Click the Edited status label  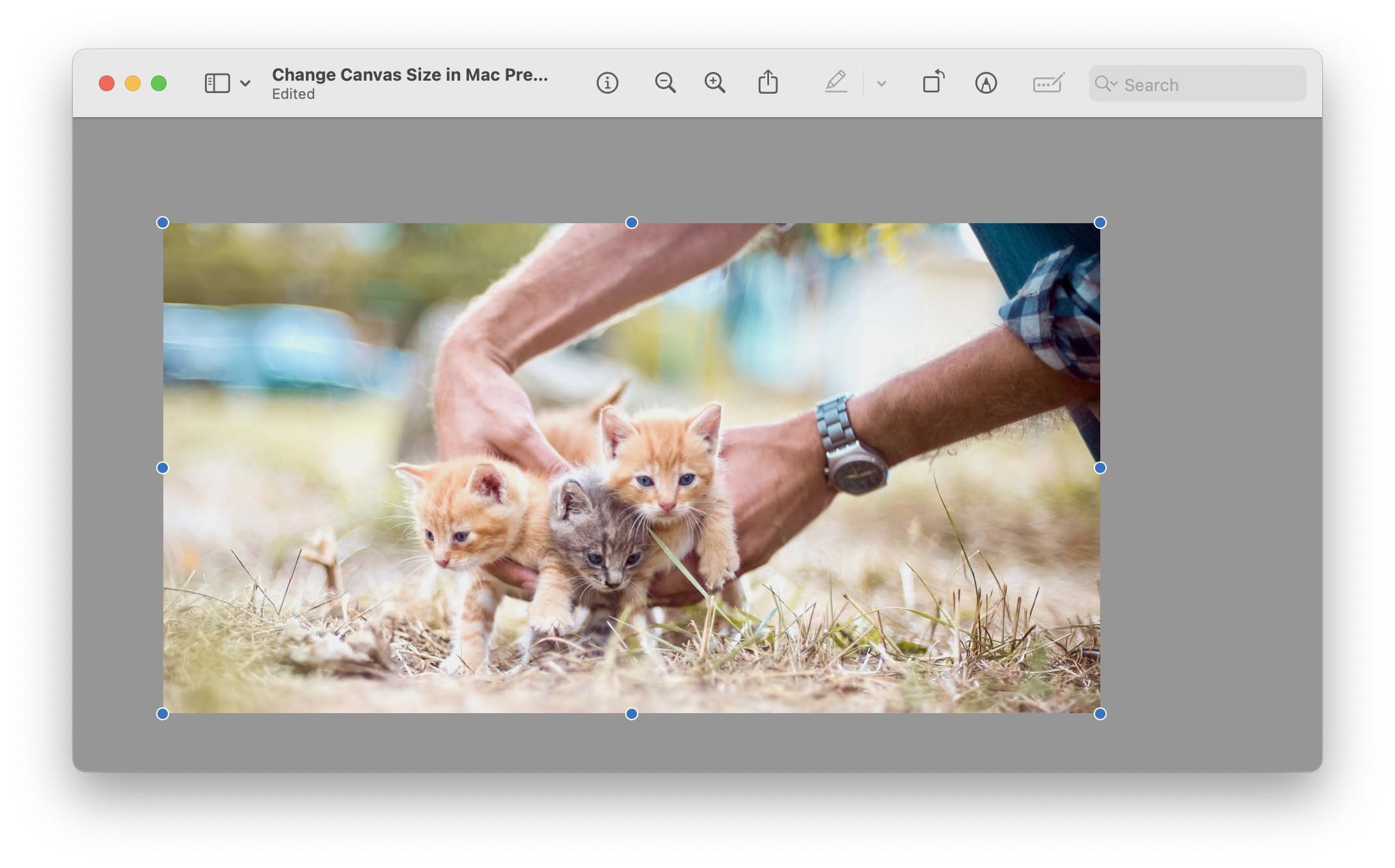pyautogui.click(x=293, y=94)
